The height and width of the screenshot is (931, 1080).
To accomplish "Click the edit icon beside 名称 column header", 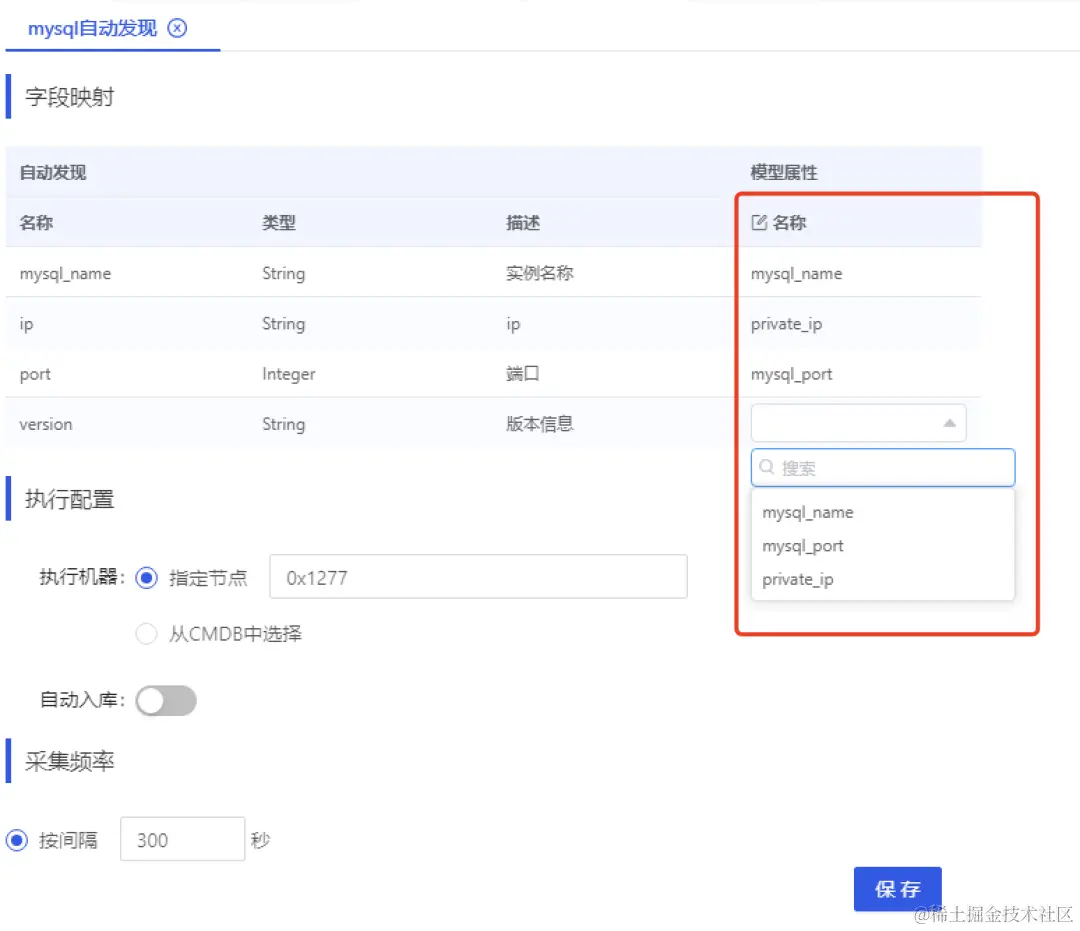I will [757, 222].
